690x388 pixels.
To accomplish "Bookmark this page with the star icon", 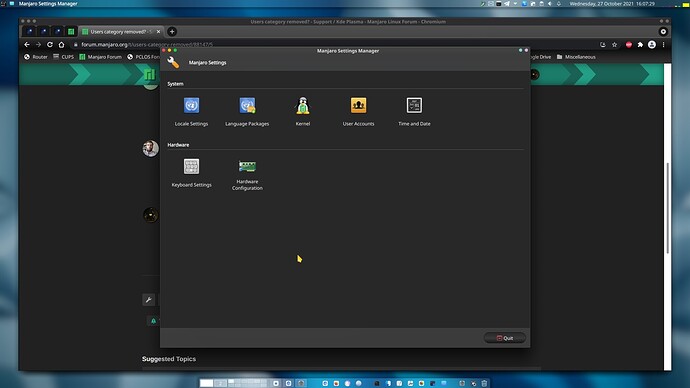I will tap(614, 44).
